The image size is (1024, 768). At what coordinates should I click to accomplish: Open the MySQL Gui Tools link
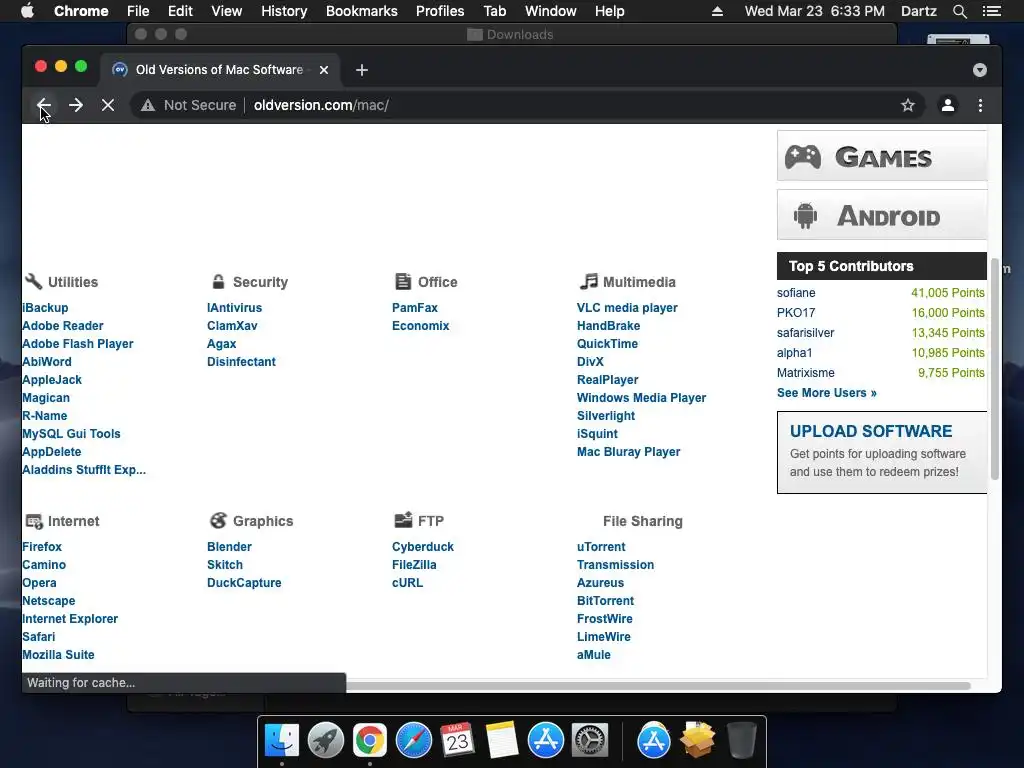pyautogui.click(x=71, y=434)
